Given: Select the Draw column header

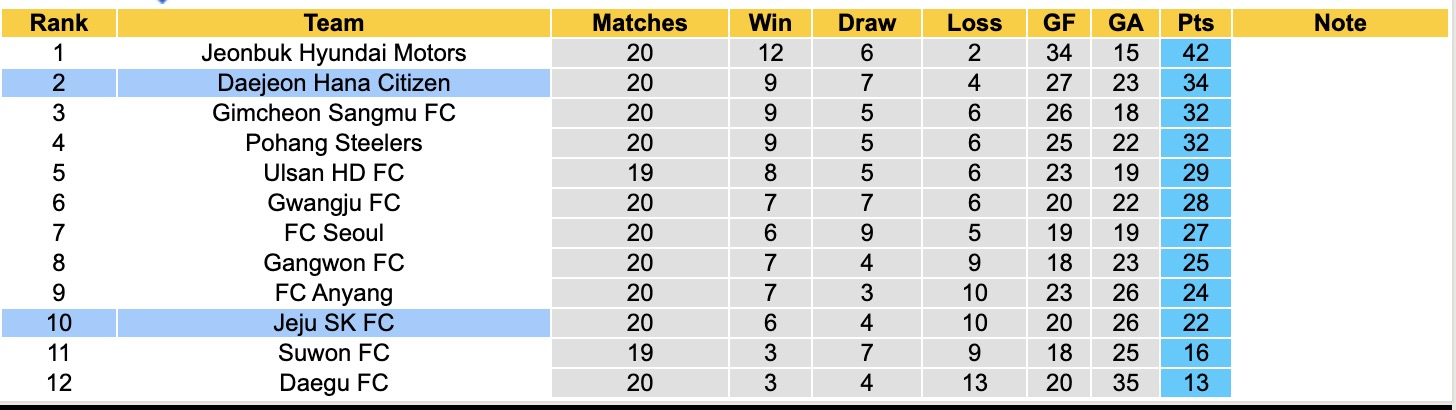Looking at the screenshot, I should [x=867, y=23].
